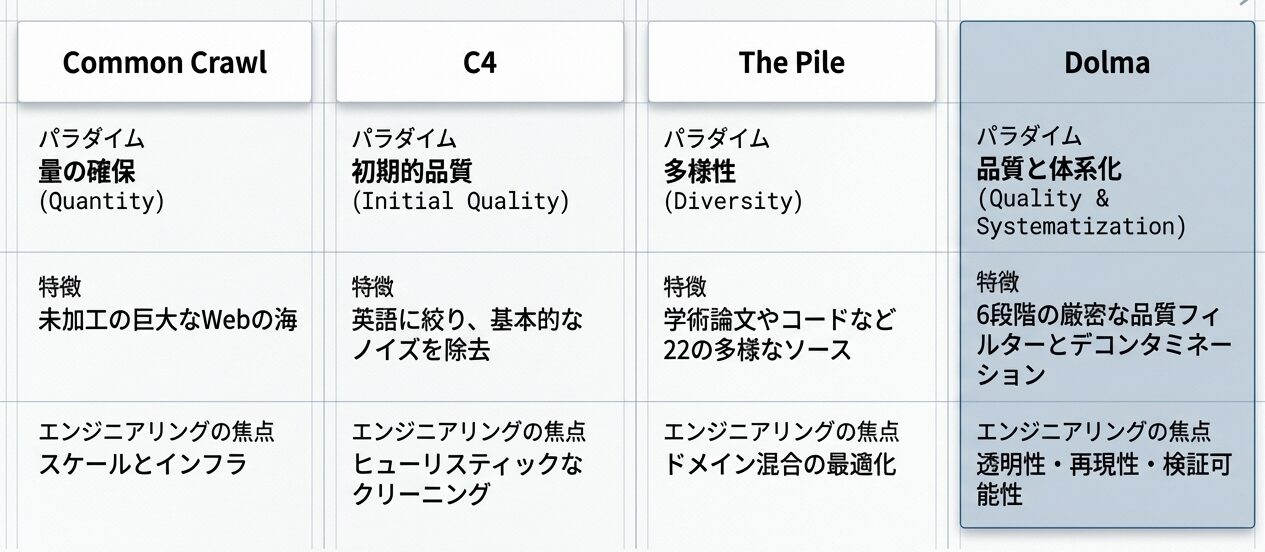Select the 初期的品質 heading in C4
This screenshot has width=1265, height=552.
pos(411,172)
